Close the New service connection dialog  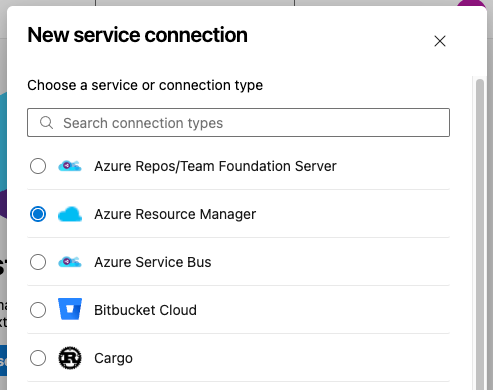[x=440, y=41]
